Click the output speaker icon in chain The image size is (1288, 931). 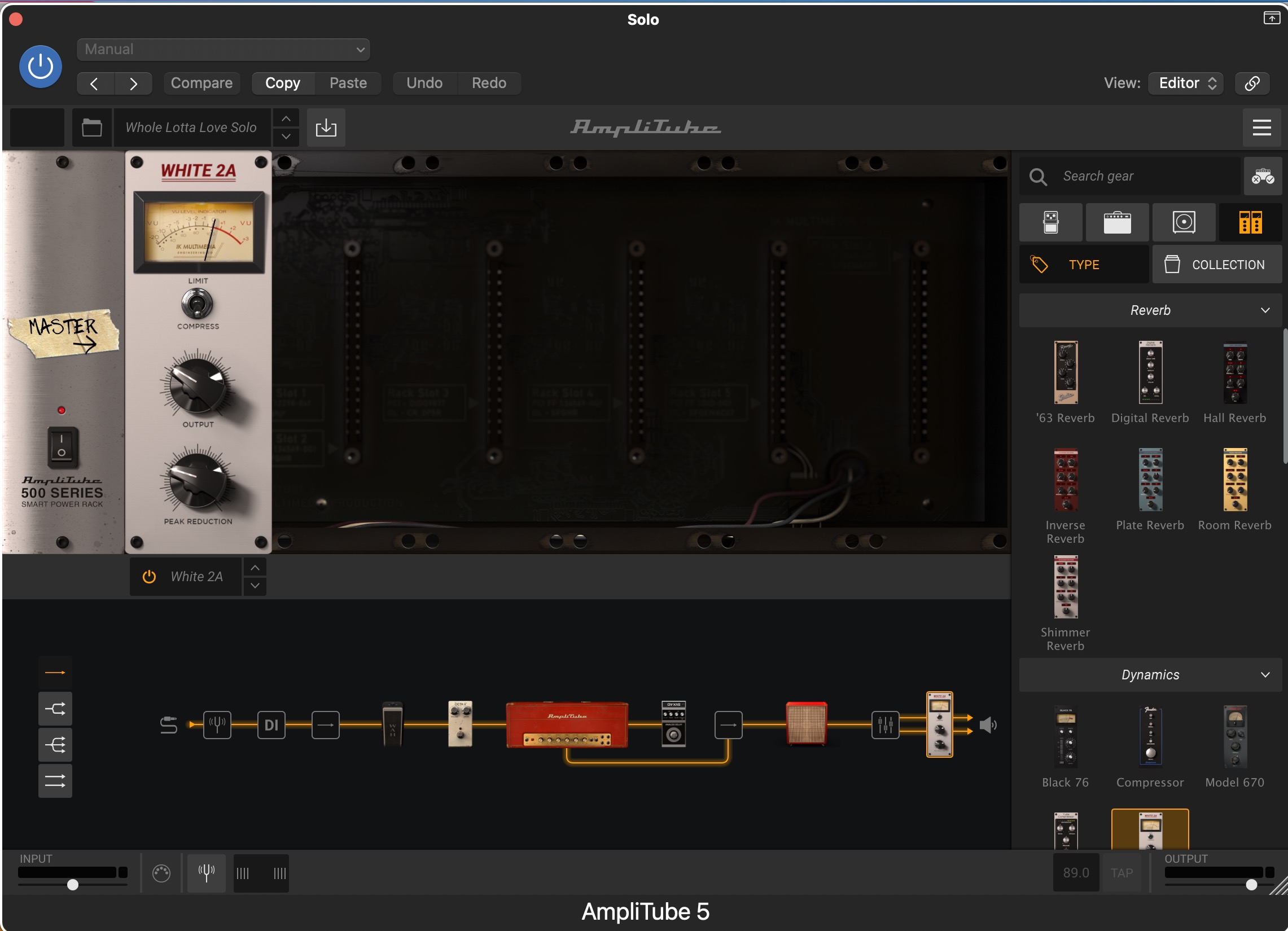(988, 725)
